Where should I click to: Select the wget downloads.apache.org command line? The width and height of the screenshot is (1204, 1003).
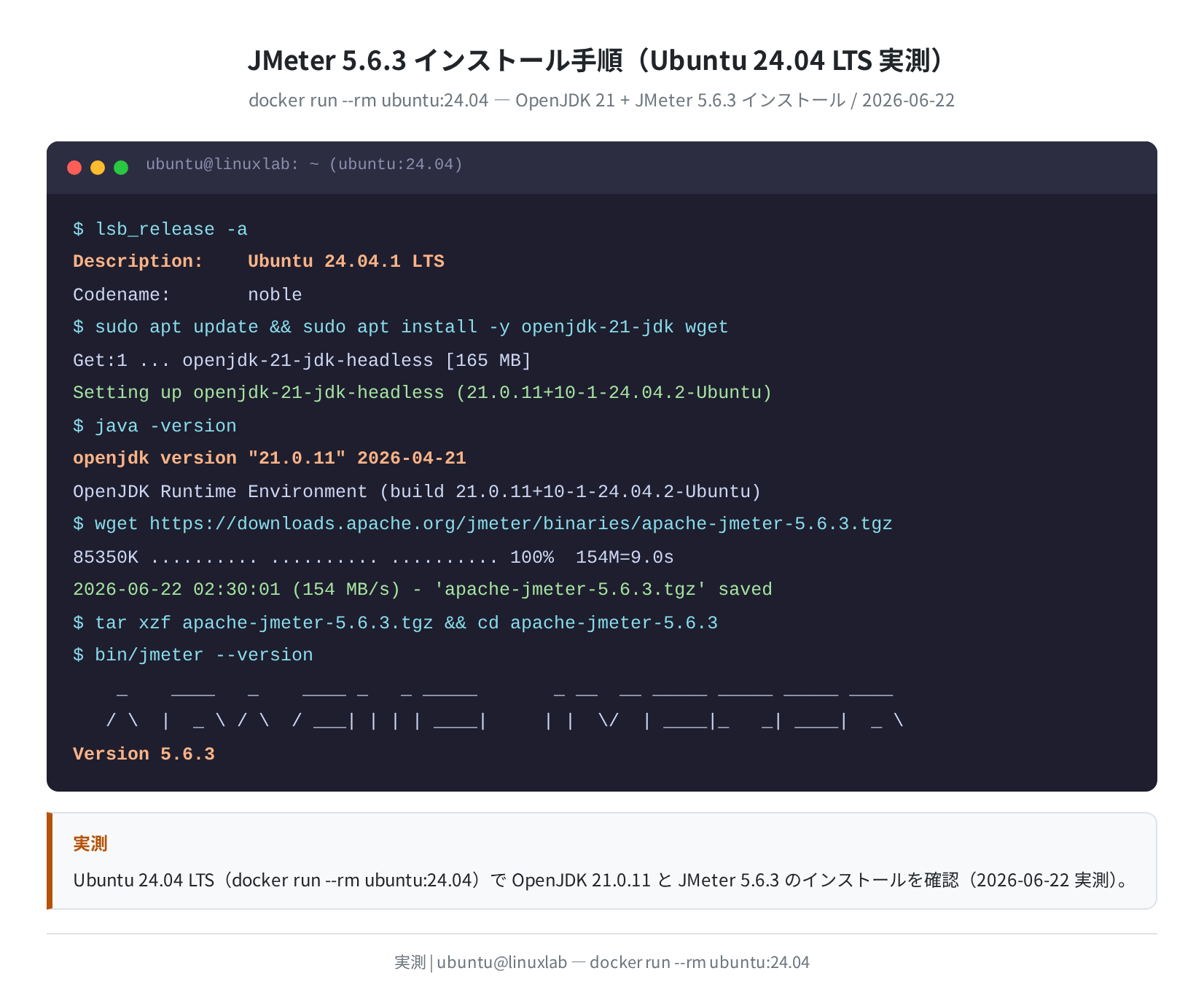tap(482, 524)
